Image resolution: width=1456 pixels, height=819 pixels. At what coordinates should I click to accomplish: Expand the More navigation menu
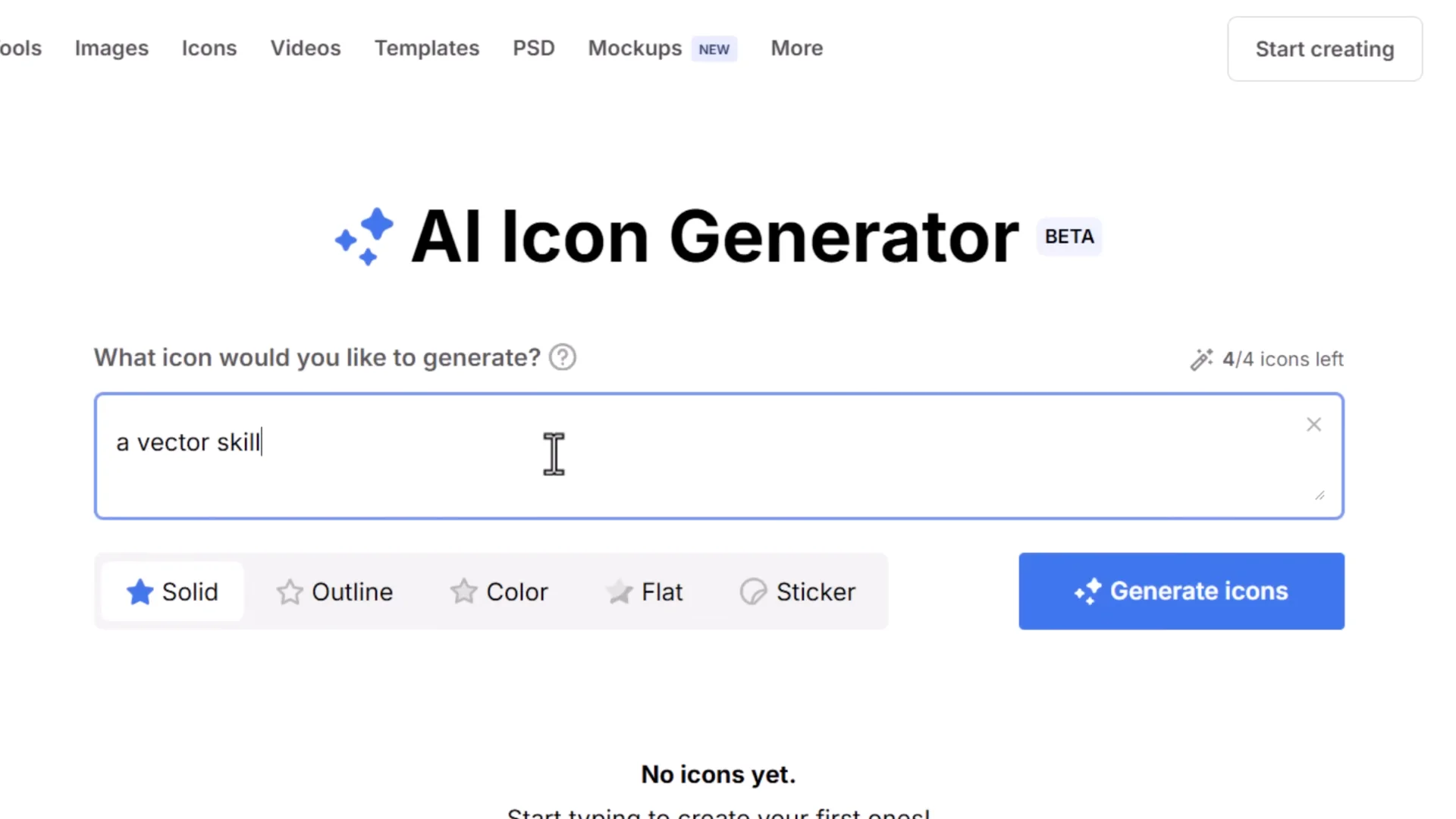click(x=796, y=49)
